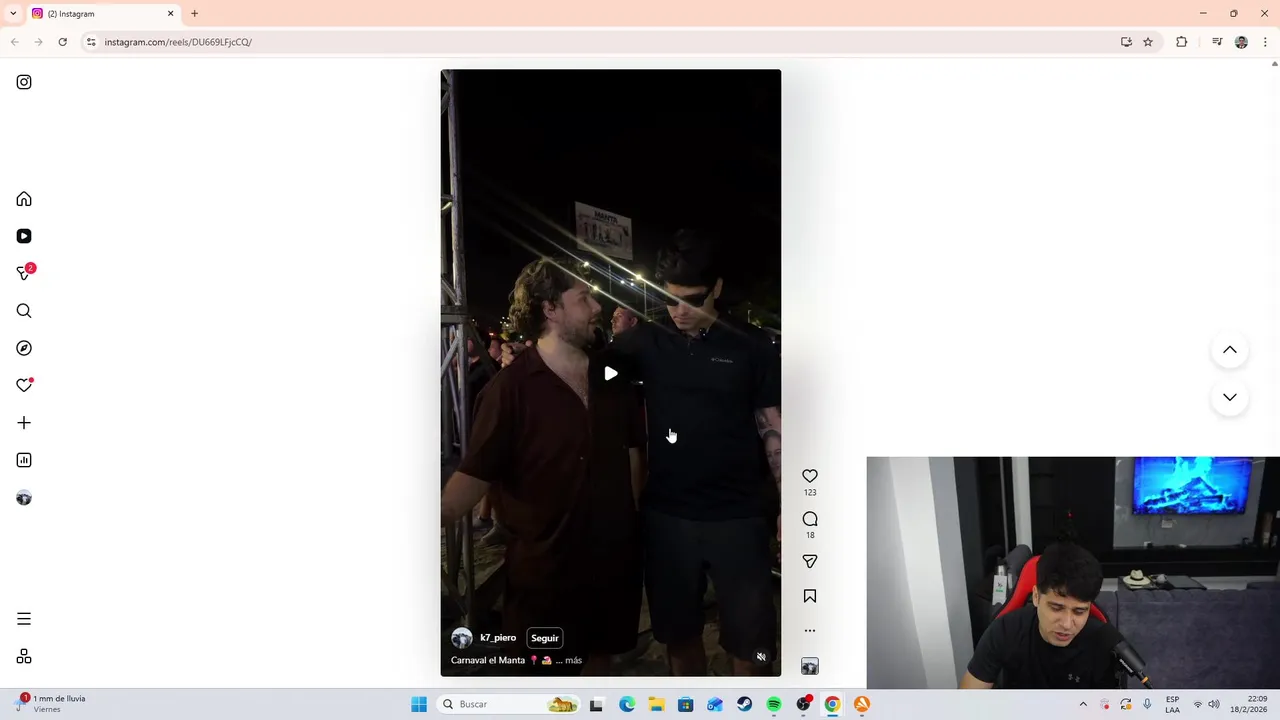Open reel three-dot options menu
Viewport: 1280px width, 720px height.
click(810, 630)
